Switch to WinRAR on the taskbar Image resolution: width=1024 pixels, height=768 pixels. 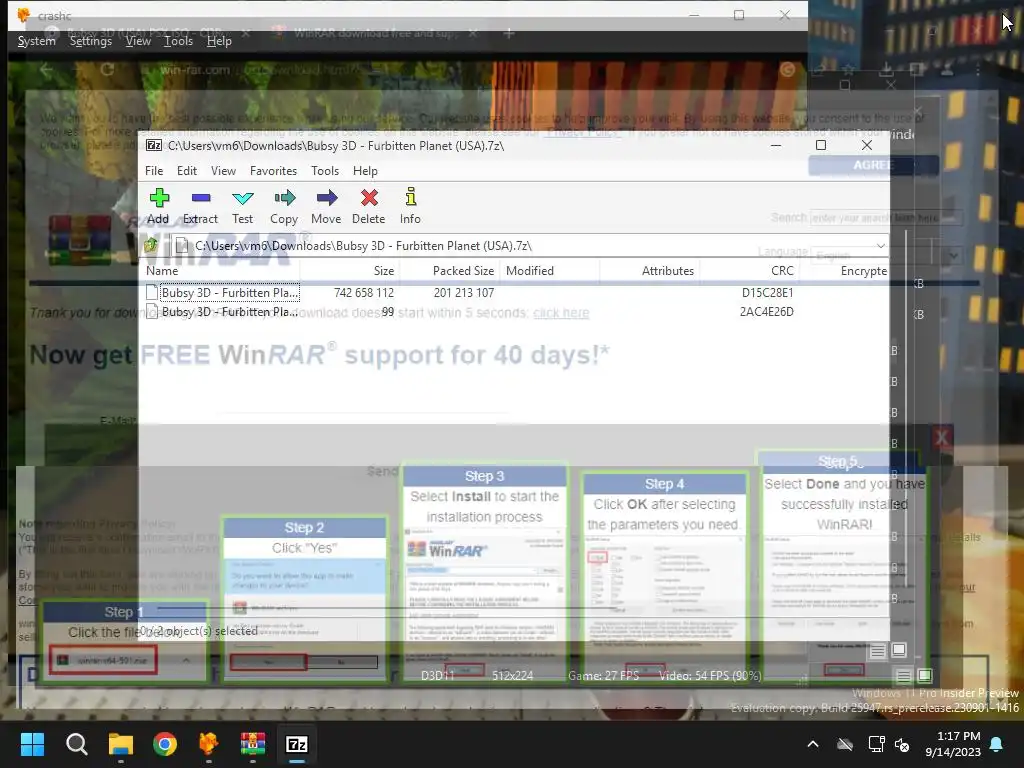(x=253, y=744)
